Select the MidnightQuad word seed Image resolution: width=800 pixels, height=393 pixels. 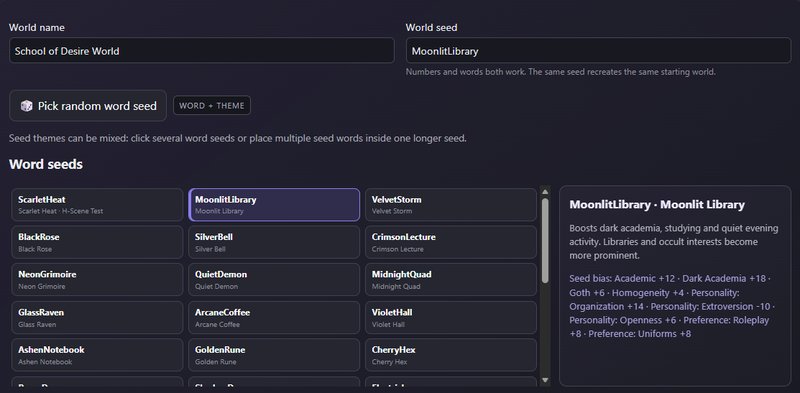pyautogui.click(x=451, y=280)
